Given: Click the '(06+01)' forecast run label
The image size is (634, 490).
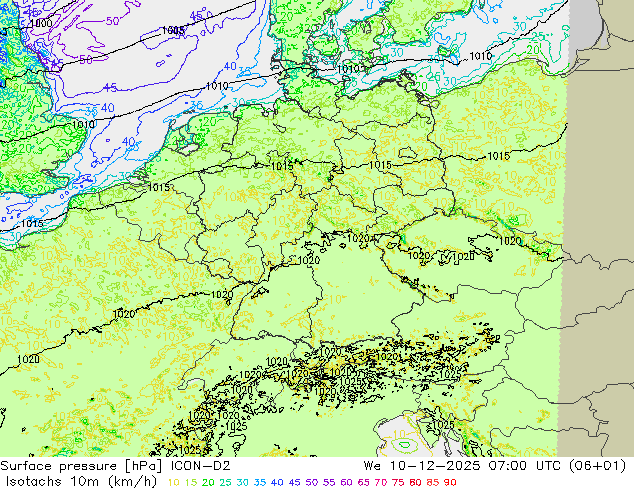Looking at the screenshot, I should click(598, 466).
